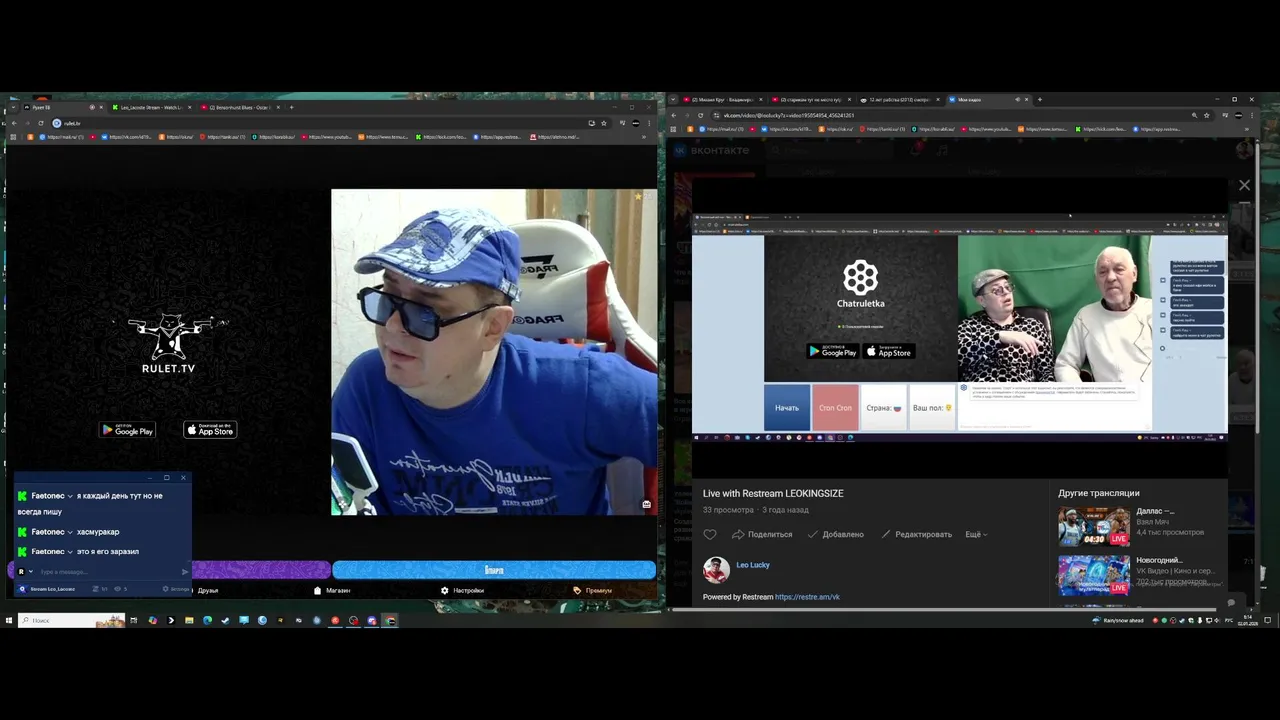
Task: Expand the Ещё menu under VK video
Action: click(976, 534)
